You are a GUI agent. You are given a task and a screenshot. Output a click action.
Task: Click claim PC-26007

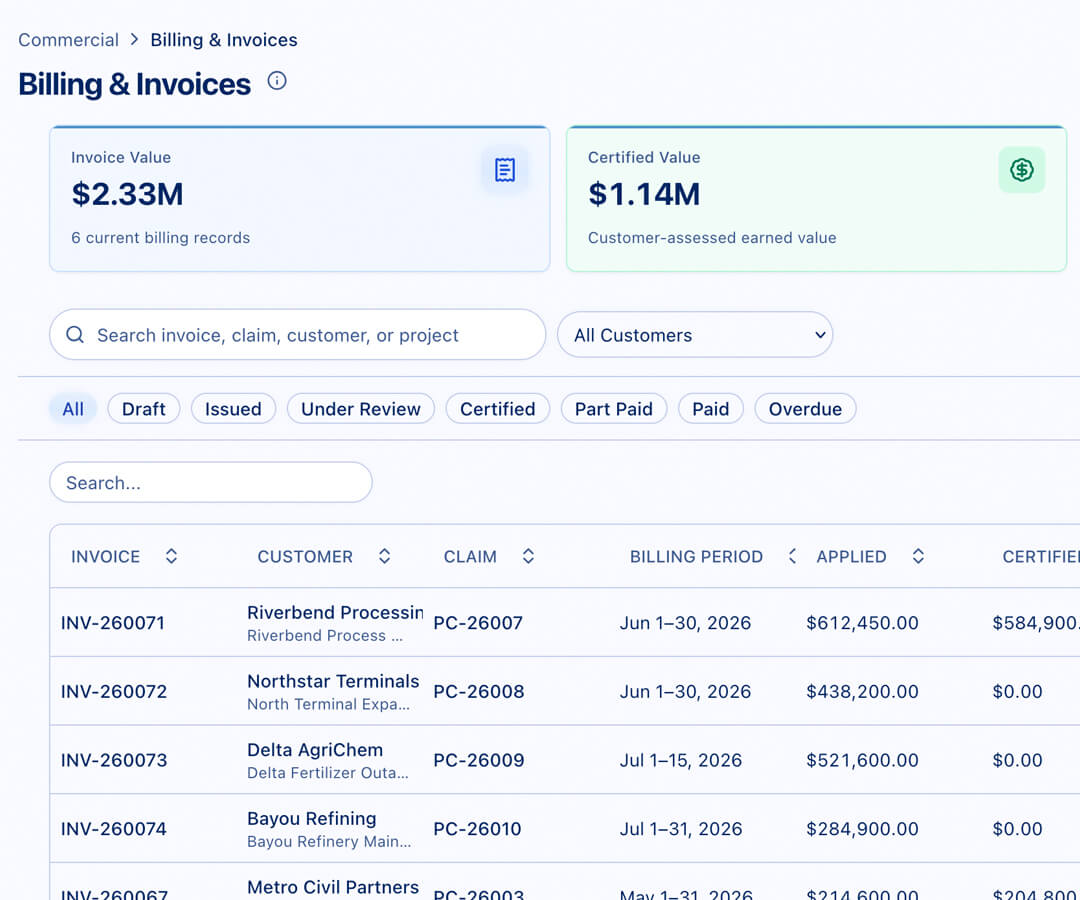478,622
